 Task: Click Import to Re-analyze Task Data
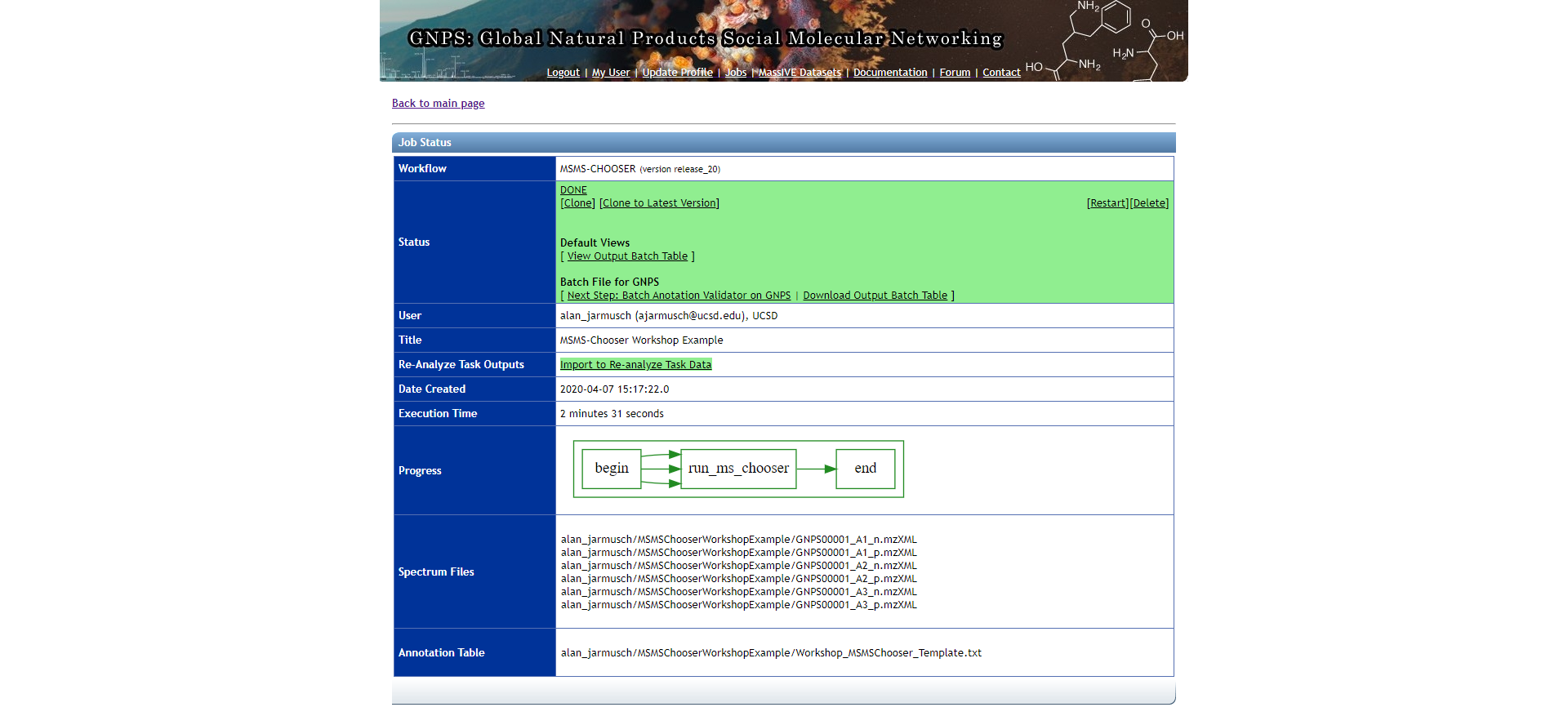[635, 365]
